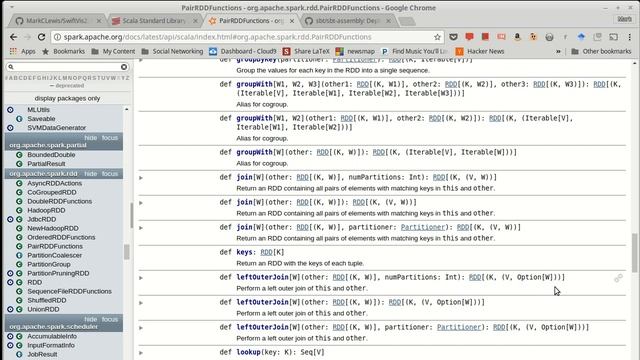This screenshot has height=360, width=640.
Task: Open the Apps shortcut in bookmarks bar
Action: click(23, 51)
